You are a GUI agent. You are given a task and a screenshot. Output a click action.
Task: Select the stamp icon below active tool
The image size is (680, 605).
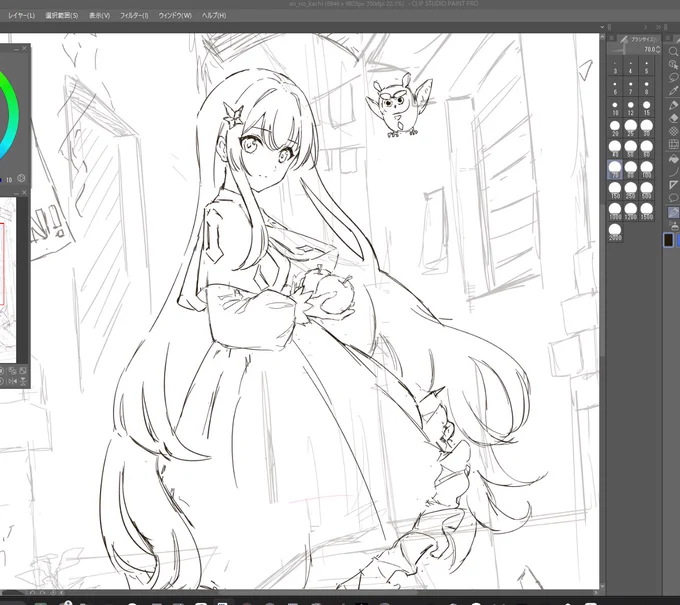coord(674,226)
